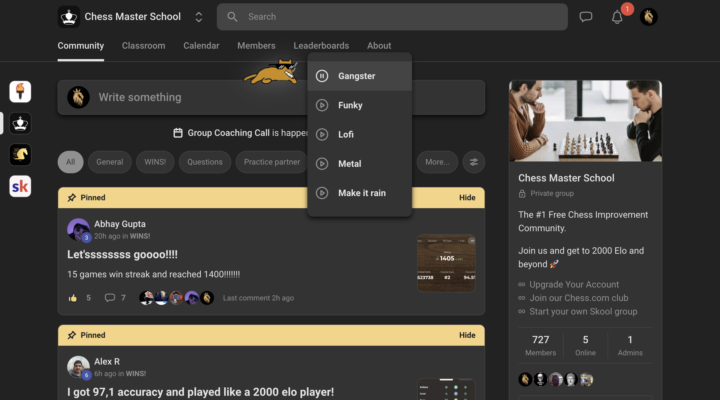Open the Calendar tab

[201, 46]
